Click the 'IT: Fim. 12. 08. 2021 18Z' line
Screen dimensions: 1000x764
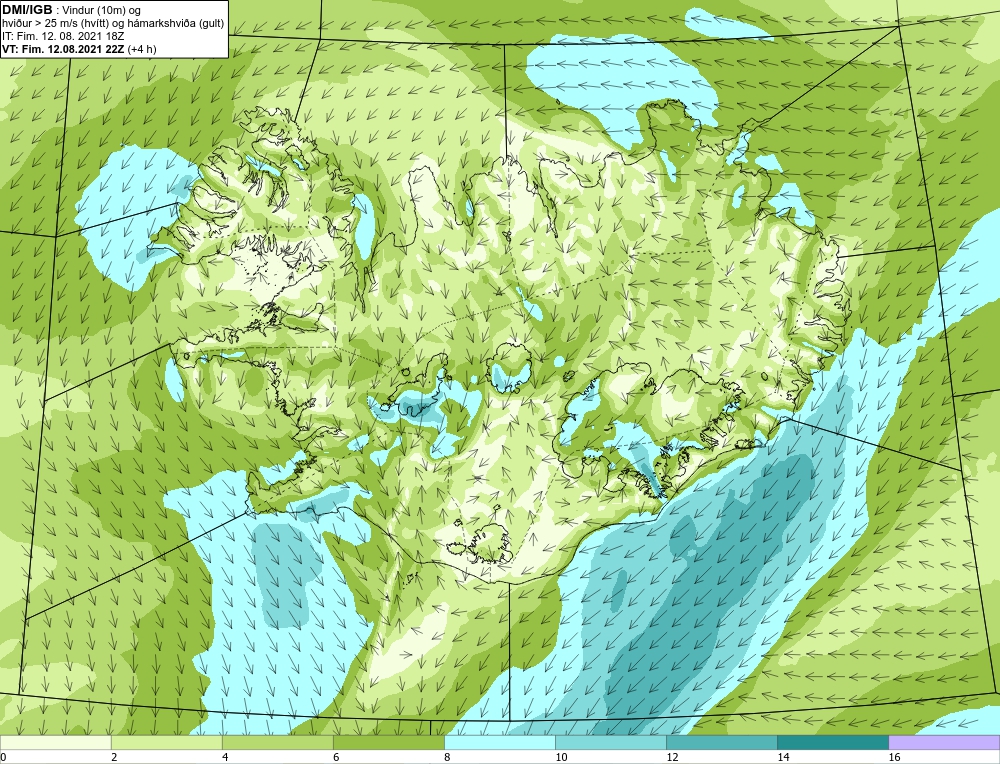[x=62, y=36]
